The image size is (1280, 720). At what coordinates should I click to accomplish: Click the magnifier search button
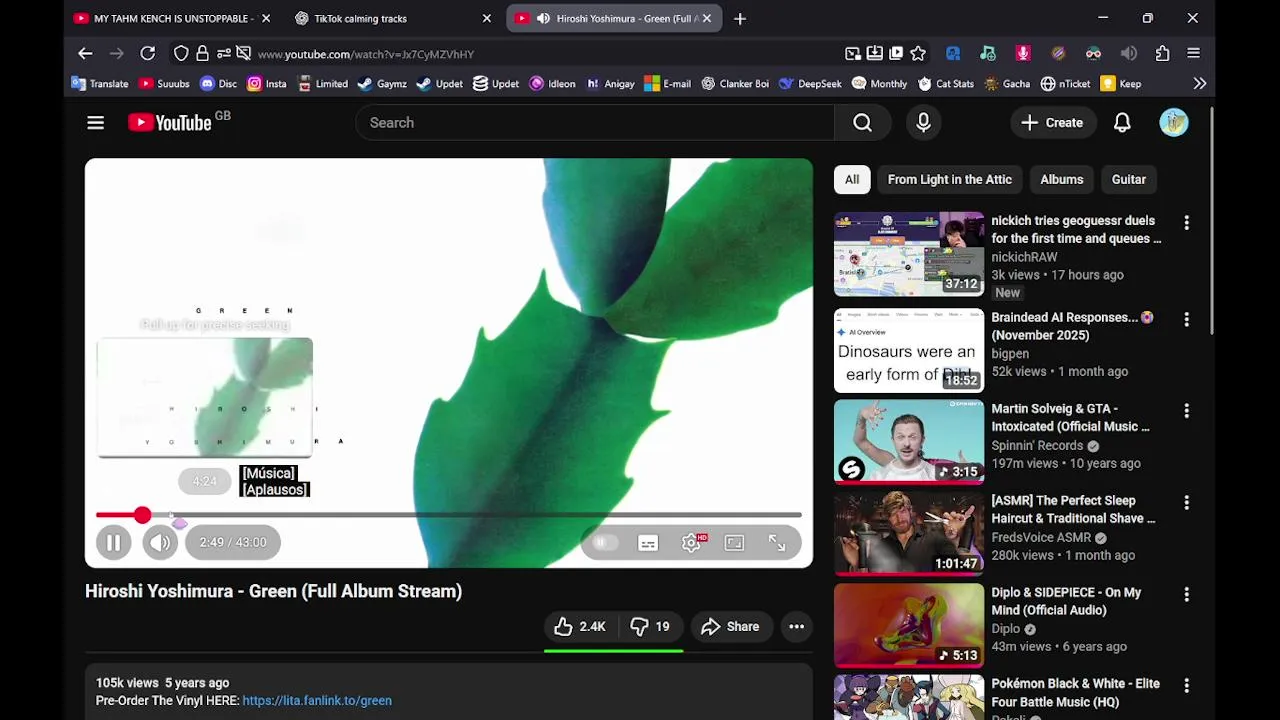click(x=862, y=122)
